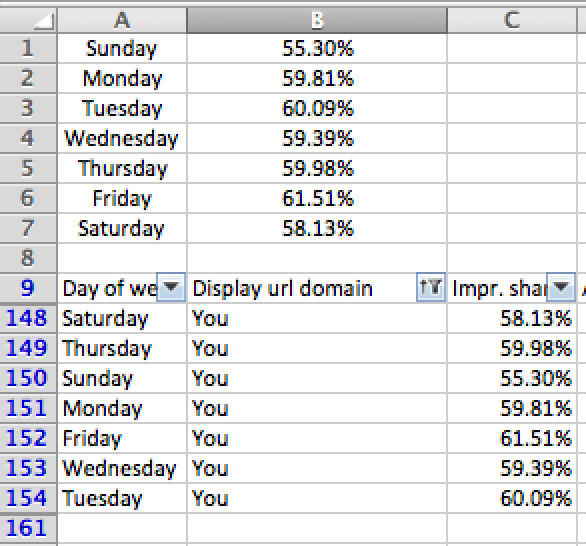Click the Wednesday cell in row 4
The image size is (586, 546).
122,138
